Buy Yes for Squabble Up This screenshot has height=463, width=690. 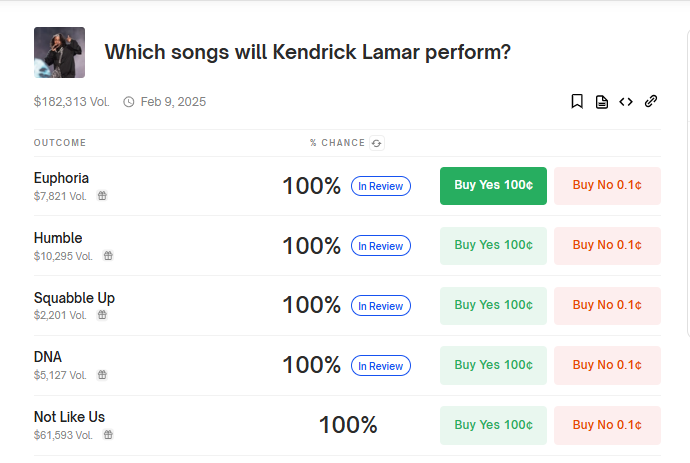point(493,305)
